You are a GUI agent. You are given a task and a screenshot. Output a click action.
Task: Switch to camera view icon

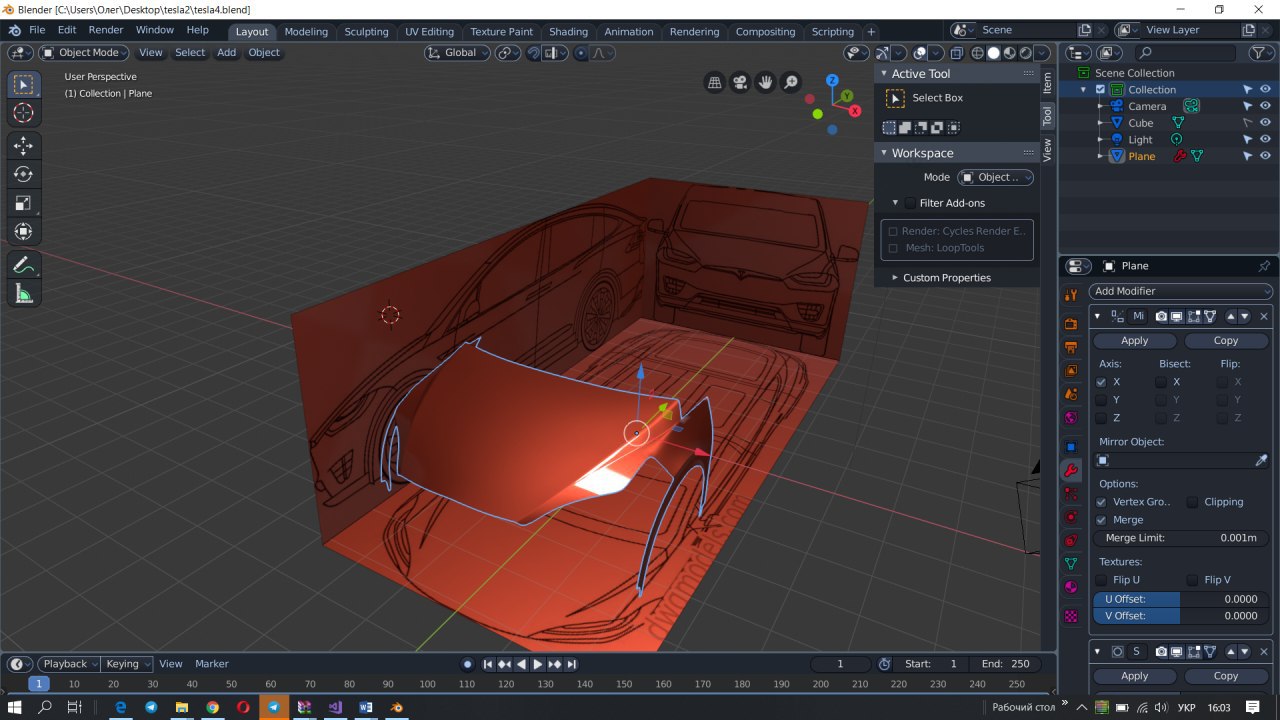(x=740, y=83)
